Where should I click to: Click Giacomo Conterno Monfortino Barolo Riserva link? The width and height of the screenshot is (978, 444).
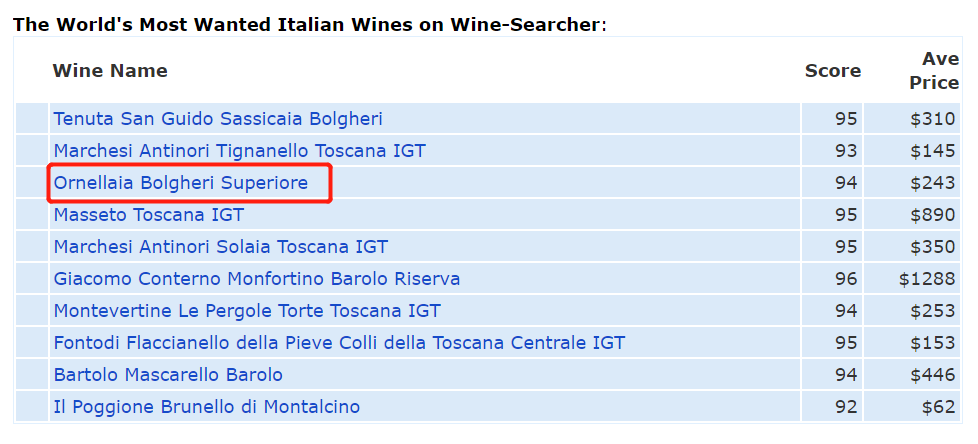pos(257,279)
